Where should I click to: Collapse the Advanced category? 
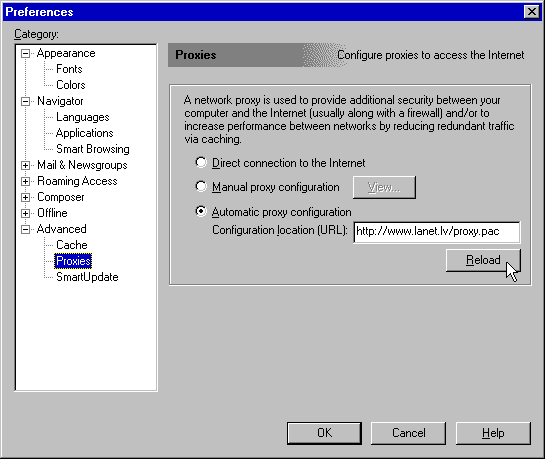(x=25, y=229)
